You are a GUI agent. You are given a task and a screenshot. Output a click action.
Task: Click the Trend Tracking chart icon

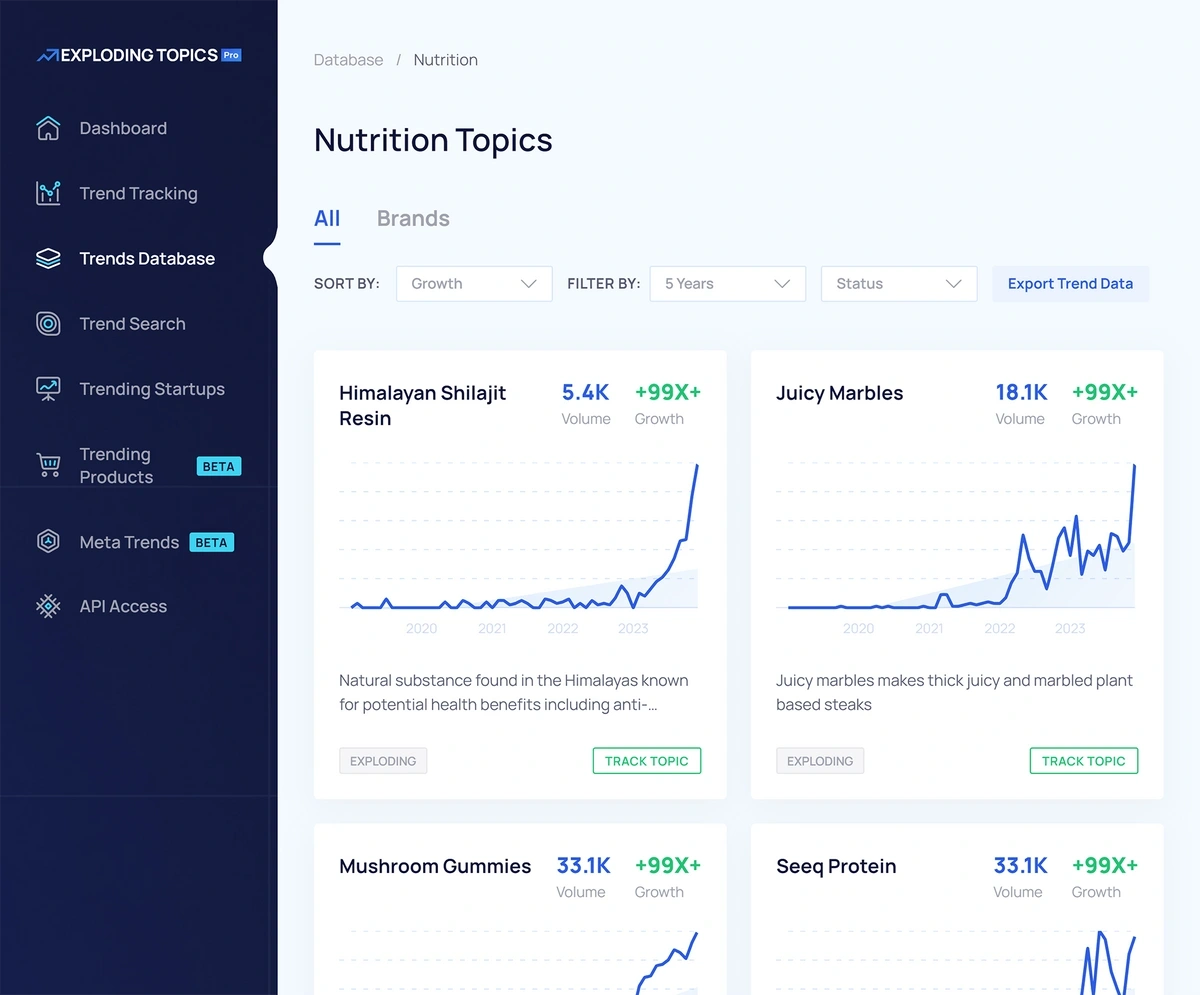coord(48,193)
